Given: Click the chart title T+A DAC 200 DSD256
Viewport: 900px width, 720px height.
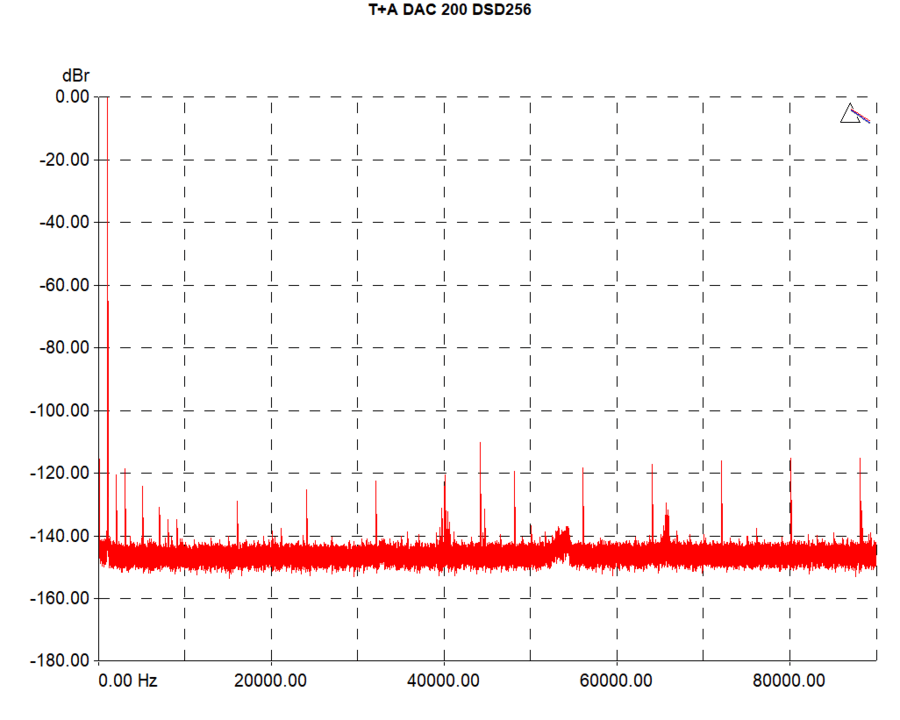Looking at the screenshot, I should [x=449, y=11].
